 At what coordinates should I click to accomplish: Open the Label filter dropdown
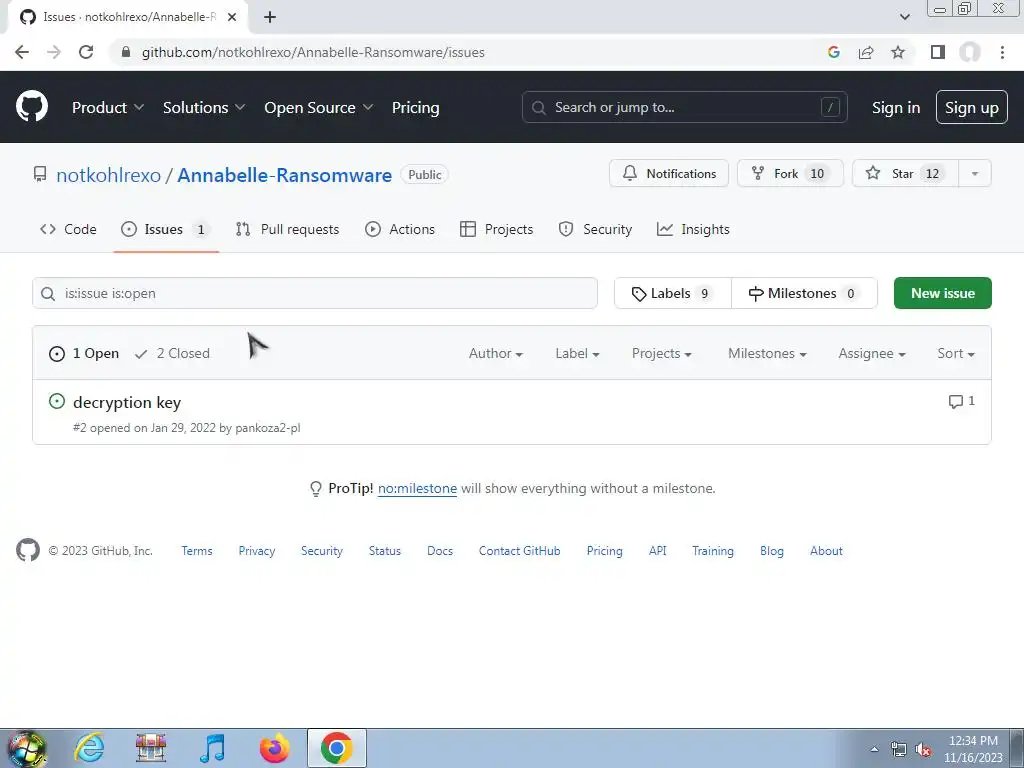tap(577, 353)
